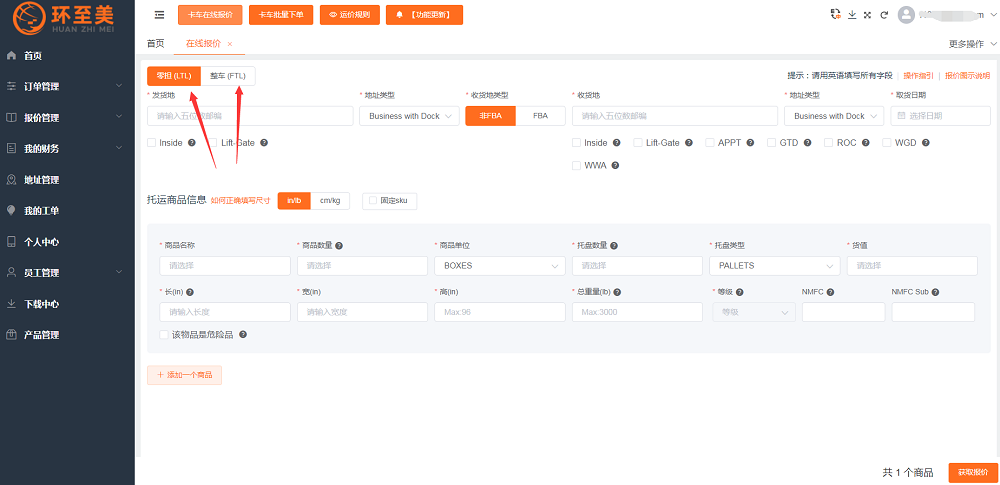Open the 托盘类型 PALLETS dropdown
The height and width of the screenshot is (485, 1000).
pos(774,266)
